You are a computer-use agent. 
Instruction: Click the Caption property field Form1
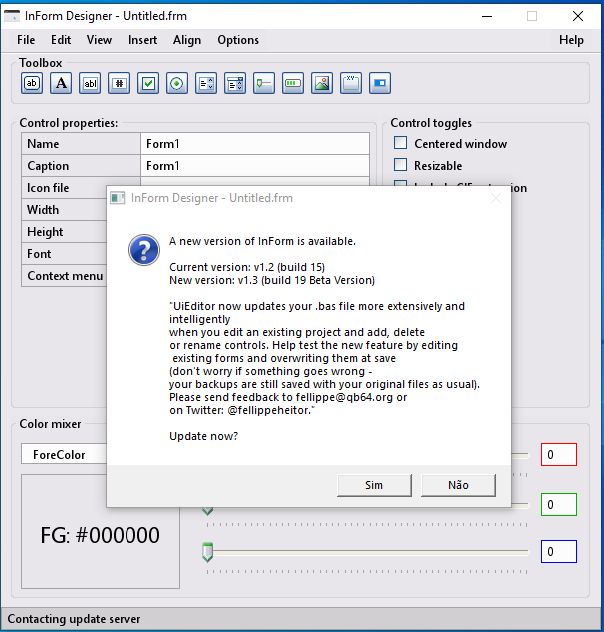pos(255,166)
